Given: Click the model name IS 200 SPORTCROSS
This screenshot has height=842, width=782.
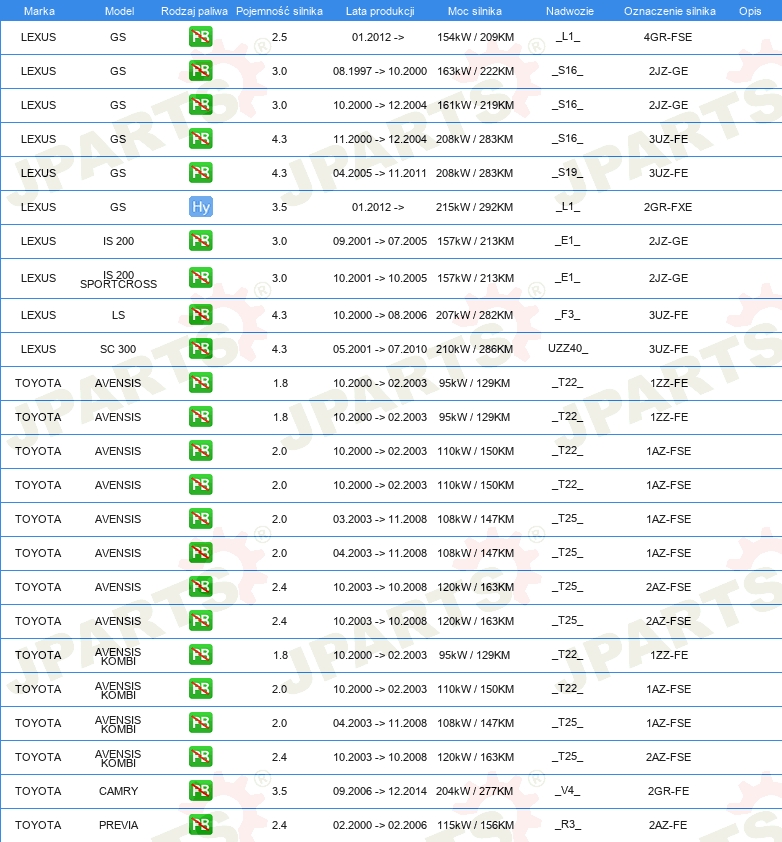Looking at the screenshot, I should tap(118, 279).
